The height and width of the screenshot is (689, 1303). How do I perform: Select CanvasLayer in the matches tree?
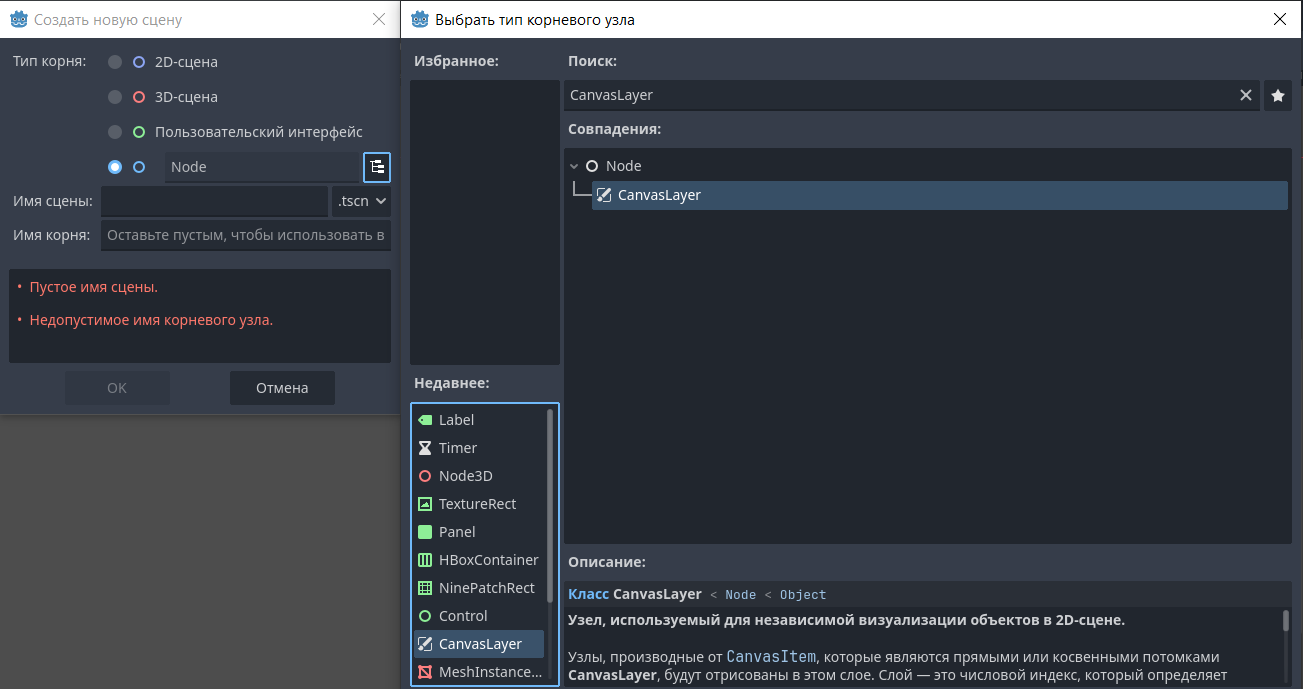[659, 195]
